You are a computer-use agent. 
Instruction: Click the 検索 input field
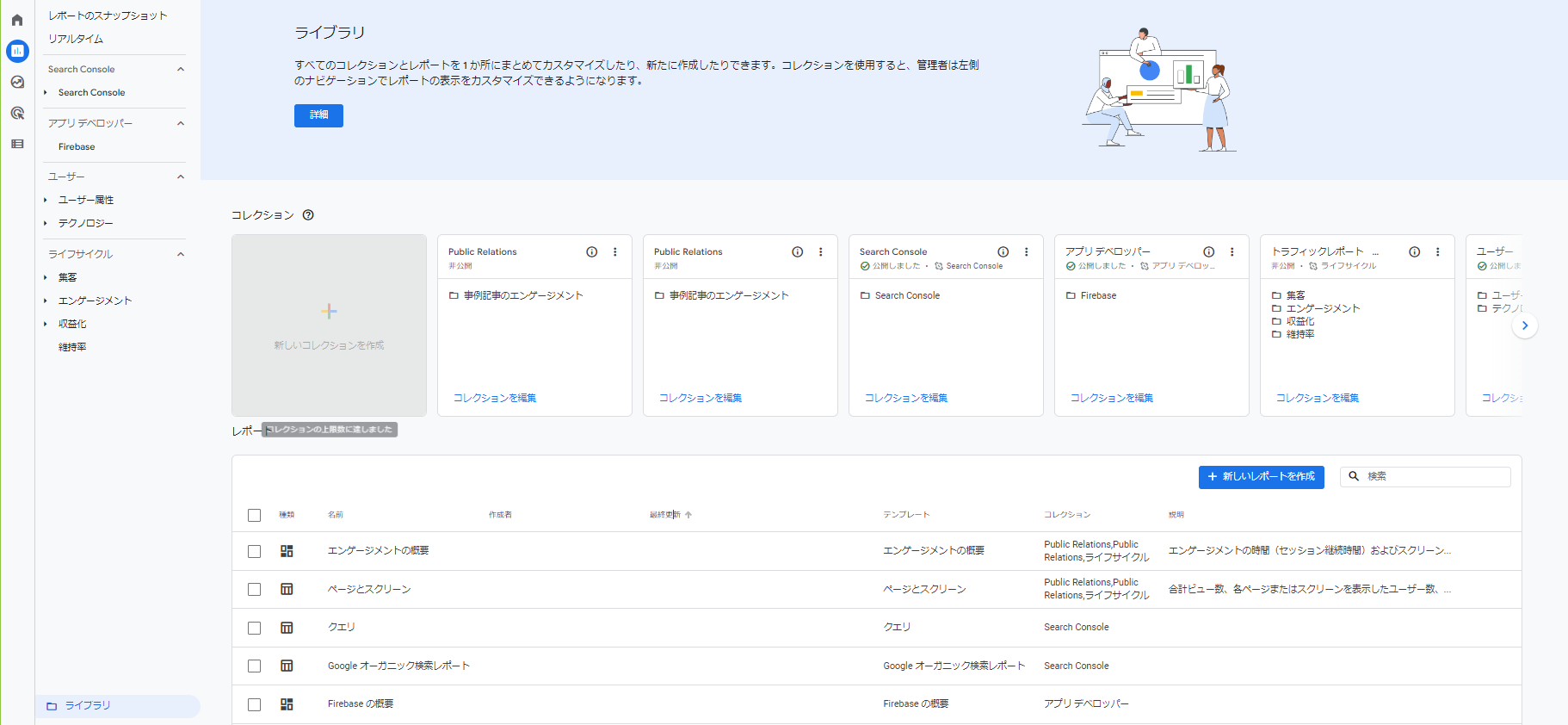point(1433,476)
